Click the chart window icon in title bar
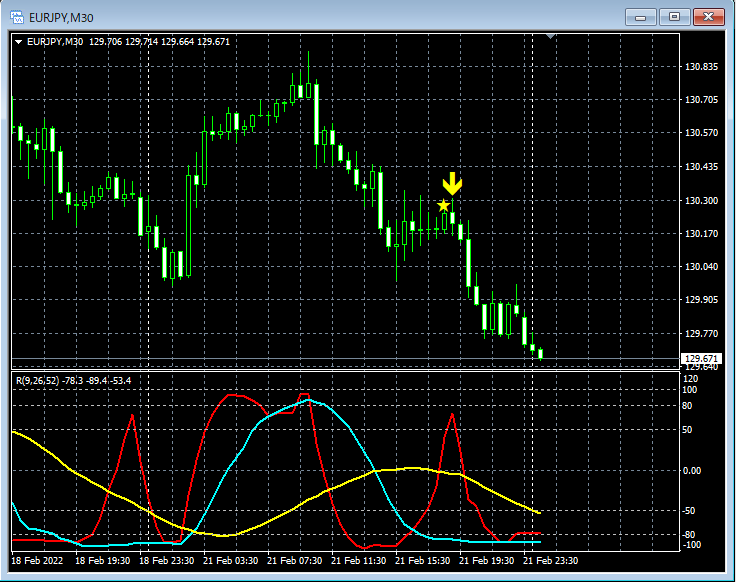This screenshot has width=737, height=582. click(x=17, y=17)
